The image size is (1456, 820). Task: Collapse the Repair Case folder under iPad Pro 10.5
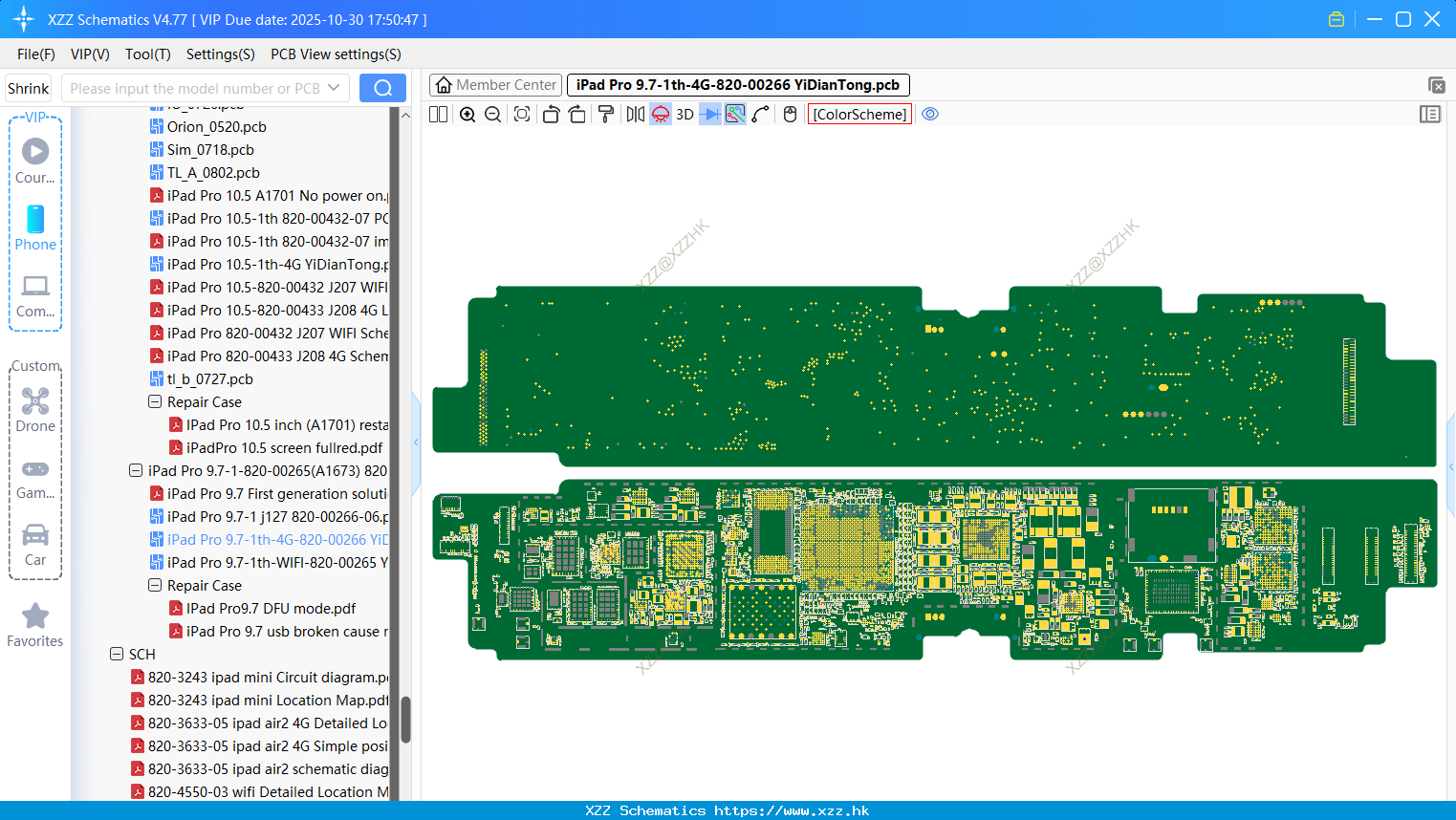pyautogui.click(x=155, y=402)
